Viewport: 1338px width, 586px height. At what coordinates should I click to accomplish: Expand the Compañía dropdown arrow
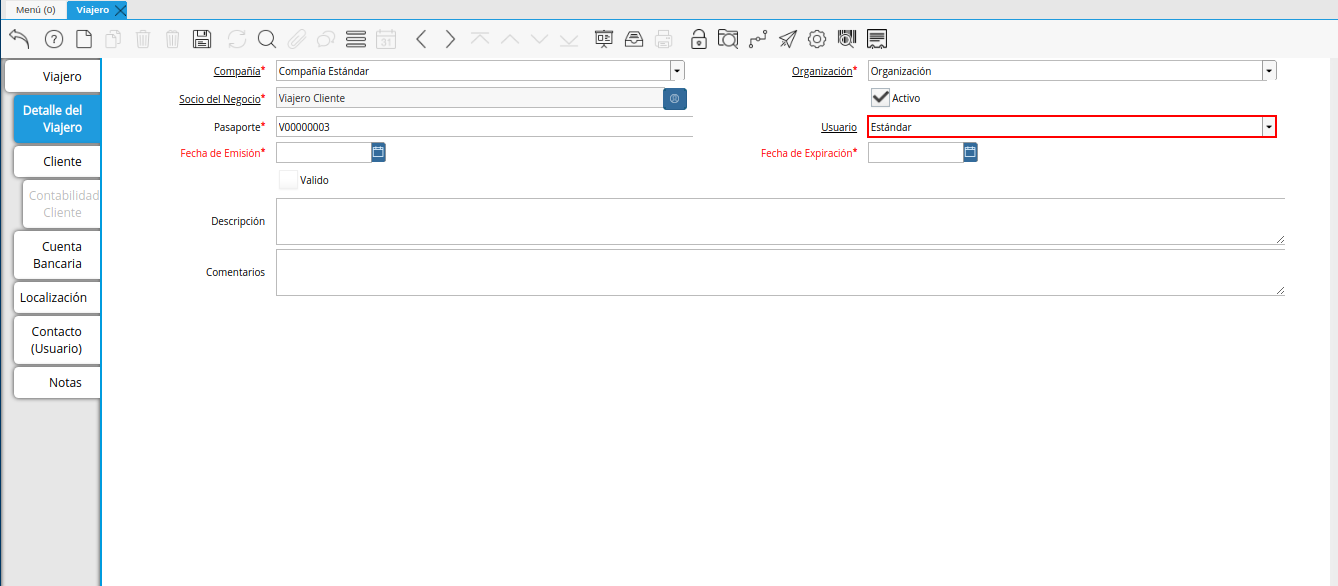(677, 71)
